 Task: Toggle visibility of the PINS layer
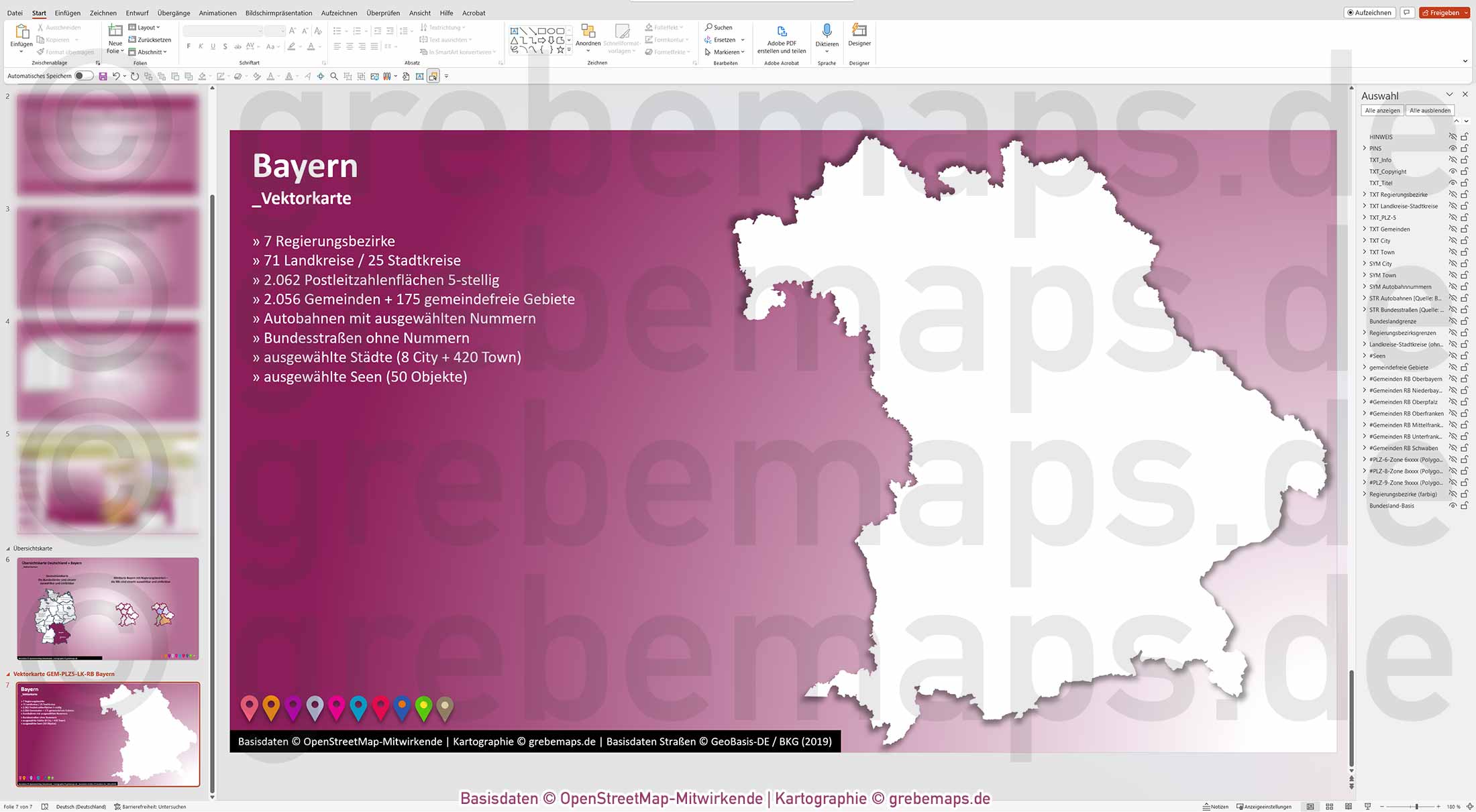(1453, 148)
